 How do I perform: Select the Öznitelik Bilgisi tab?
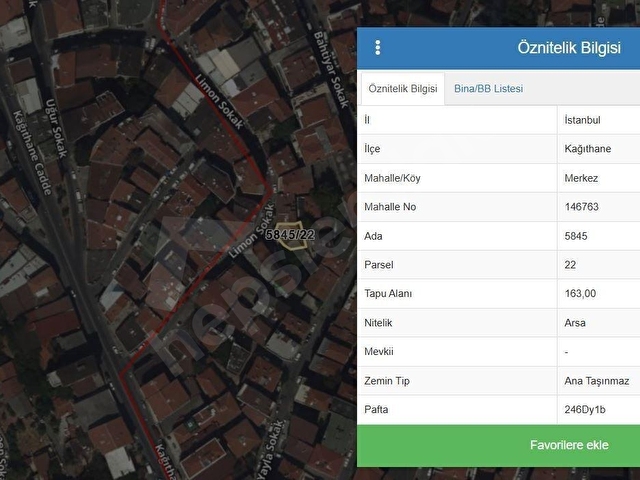(403, 89)
